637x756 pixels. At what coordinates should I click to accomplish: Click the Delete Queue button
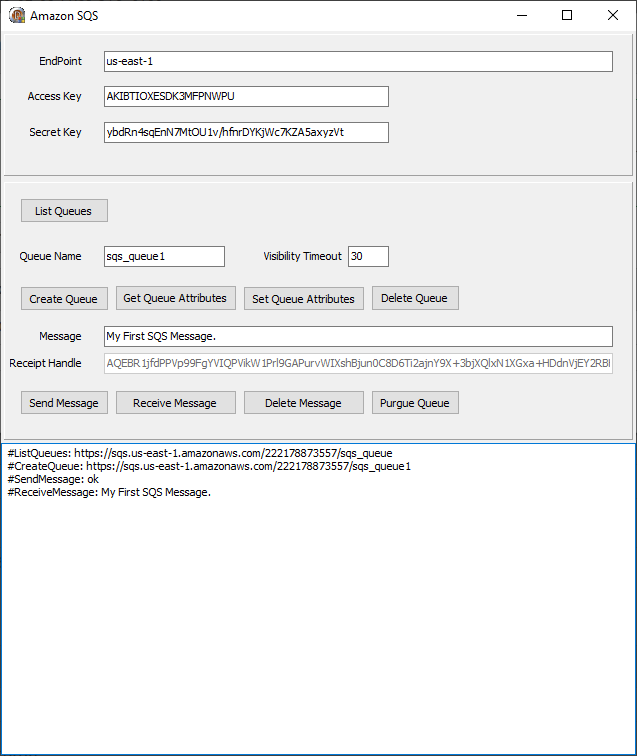415,298
